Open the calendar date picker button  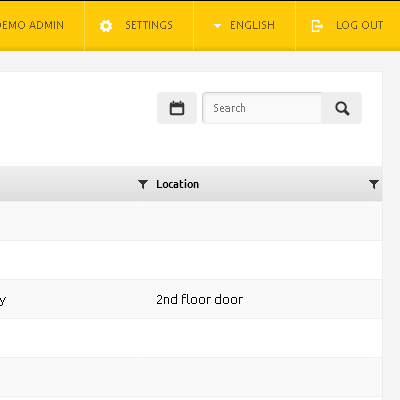(x=177, y=108)
